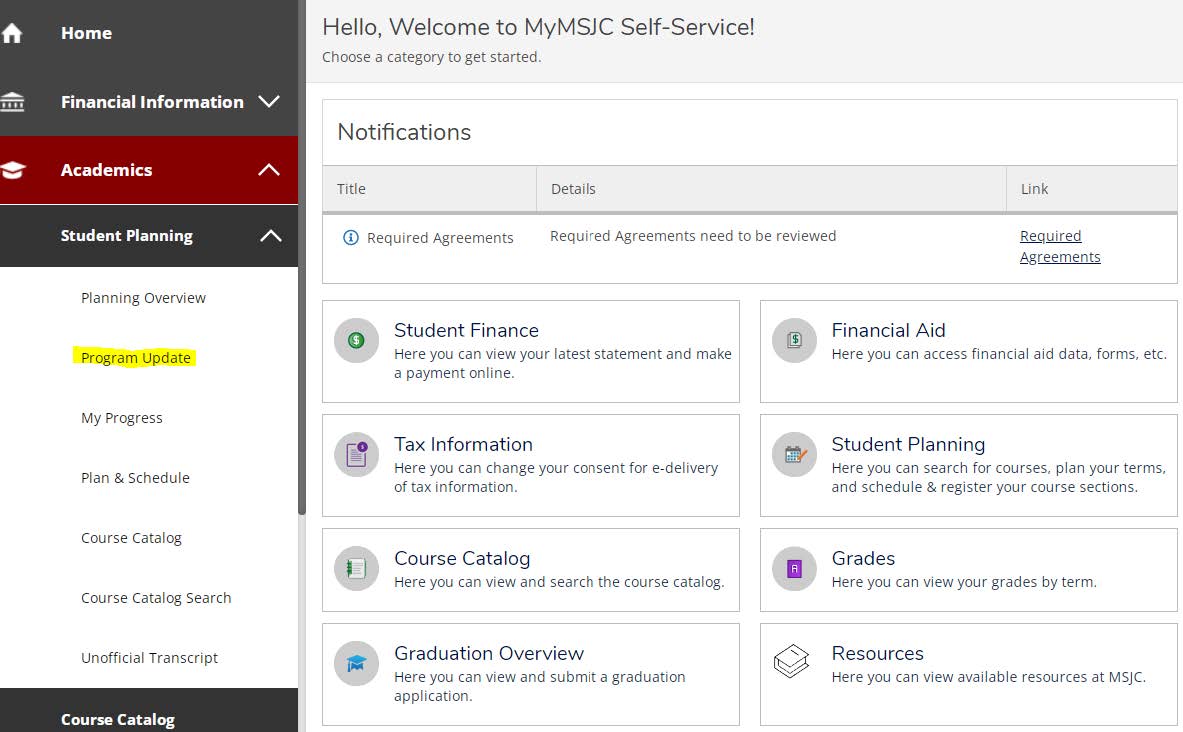The height and width of the screenshot is (732, 1183).
Task: Click the sidebar vertical scrollbar
Action: 302,400
